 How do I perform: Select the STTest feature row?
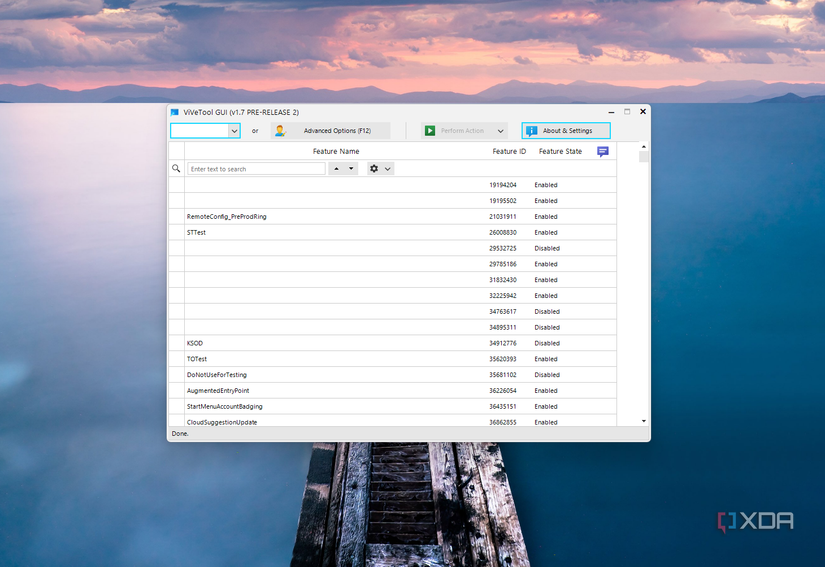[x=197, y=233]
